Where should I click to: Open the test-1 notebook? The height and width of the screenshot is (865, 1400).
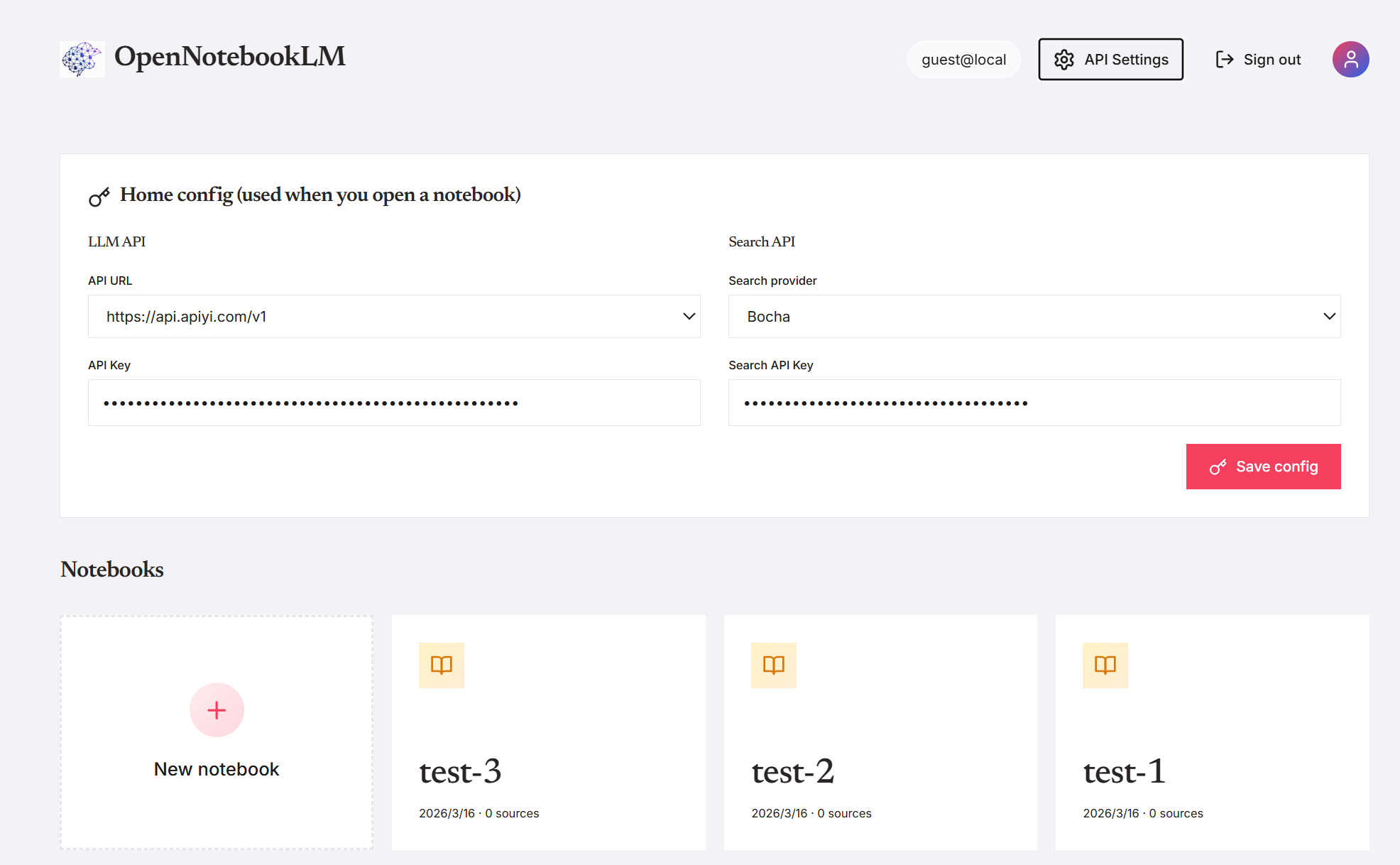(1213, 732)
